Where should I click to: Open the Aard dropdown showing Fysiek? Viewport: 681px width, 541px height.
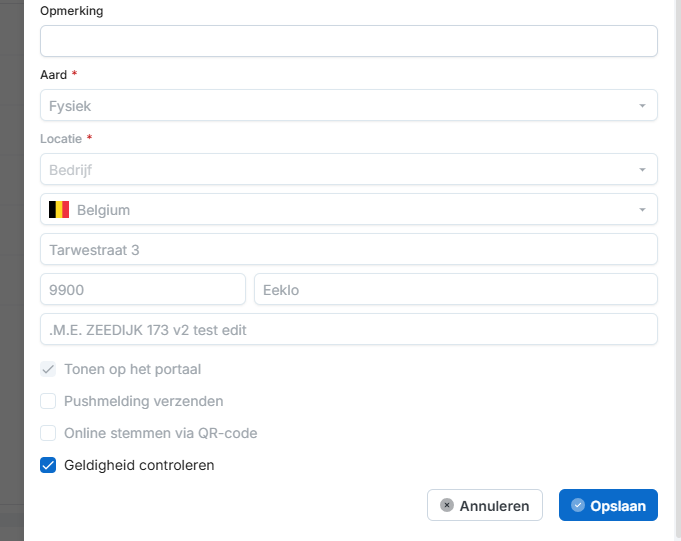[x=340, y=106]
